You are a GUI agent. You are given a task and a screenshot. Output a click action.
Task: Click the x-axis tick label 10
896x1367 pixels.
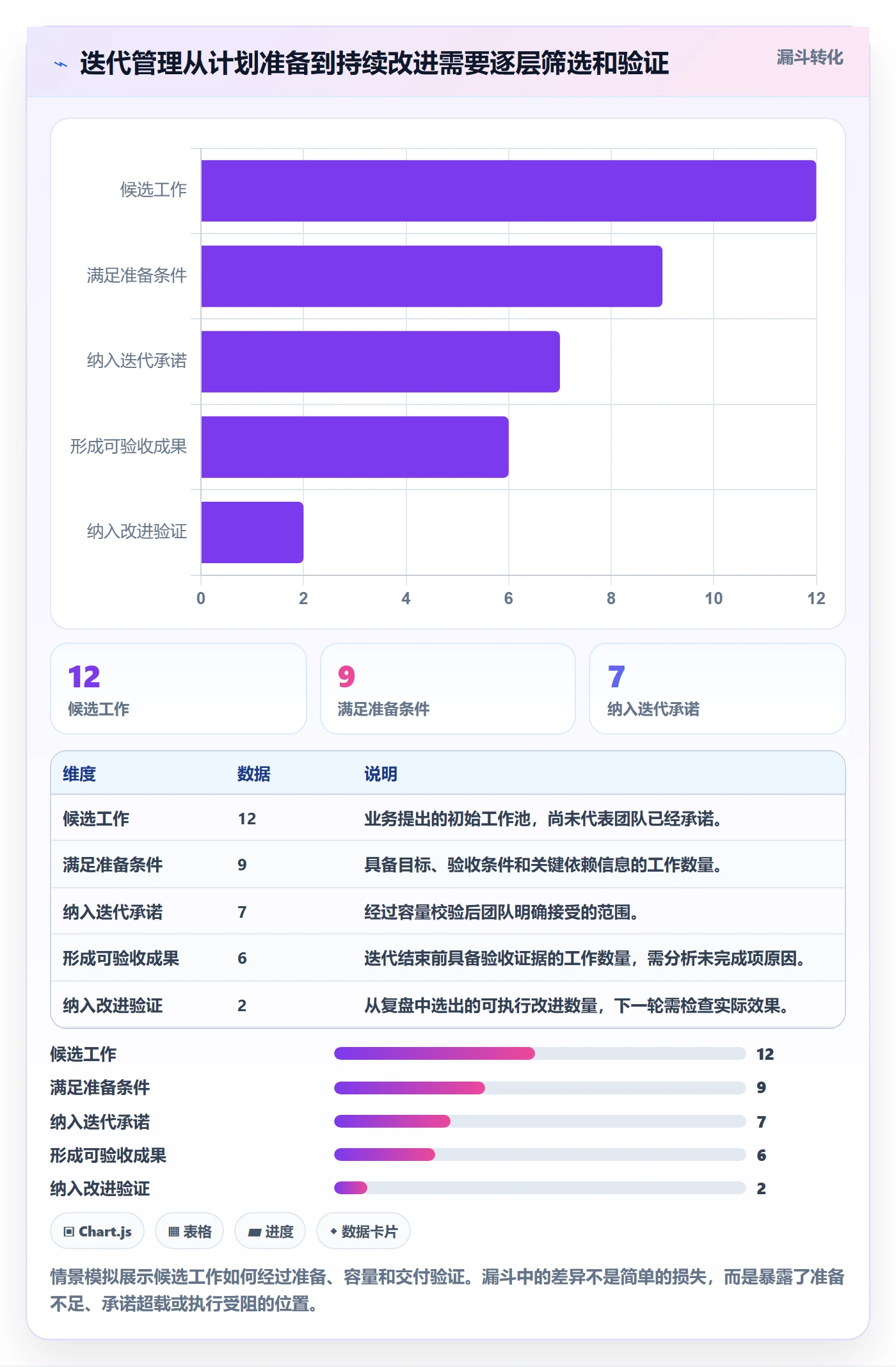coord(714,598)
